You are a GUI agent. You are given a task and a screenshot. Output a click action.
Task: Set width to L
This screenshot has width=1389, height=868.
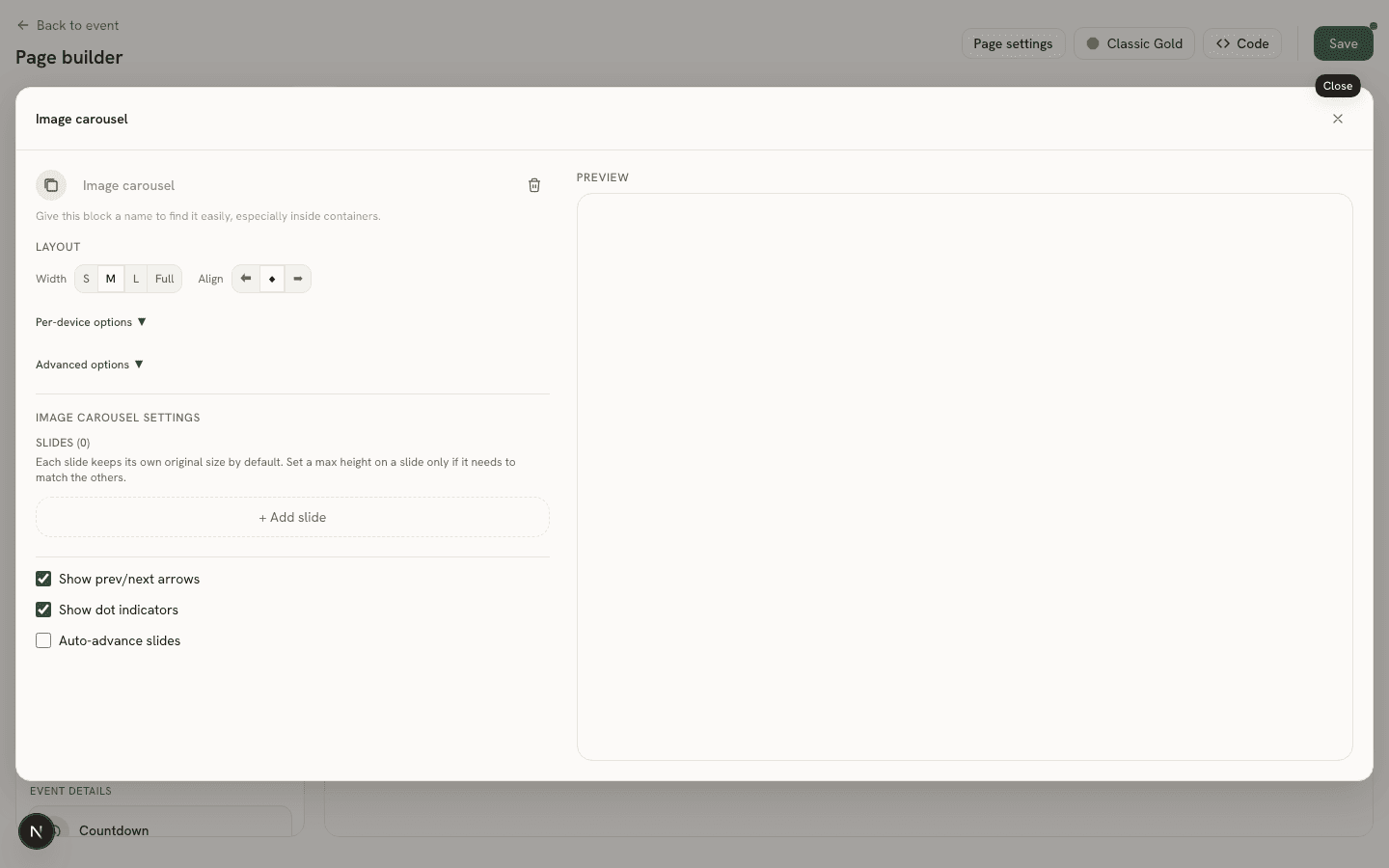pos(136,279)
